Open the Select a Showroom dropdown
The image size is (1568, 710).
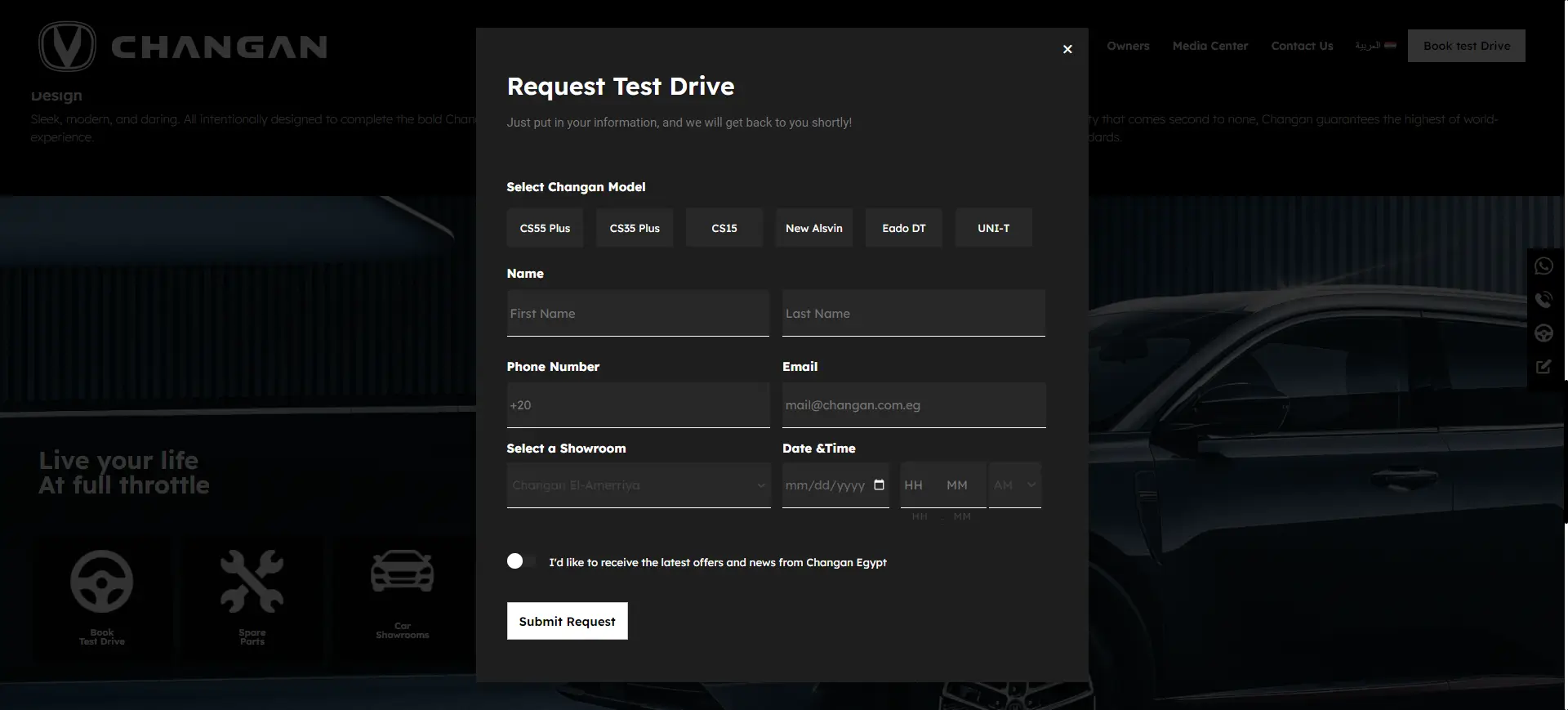639,485
